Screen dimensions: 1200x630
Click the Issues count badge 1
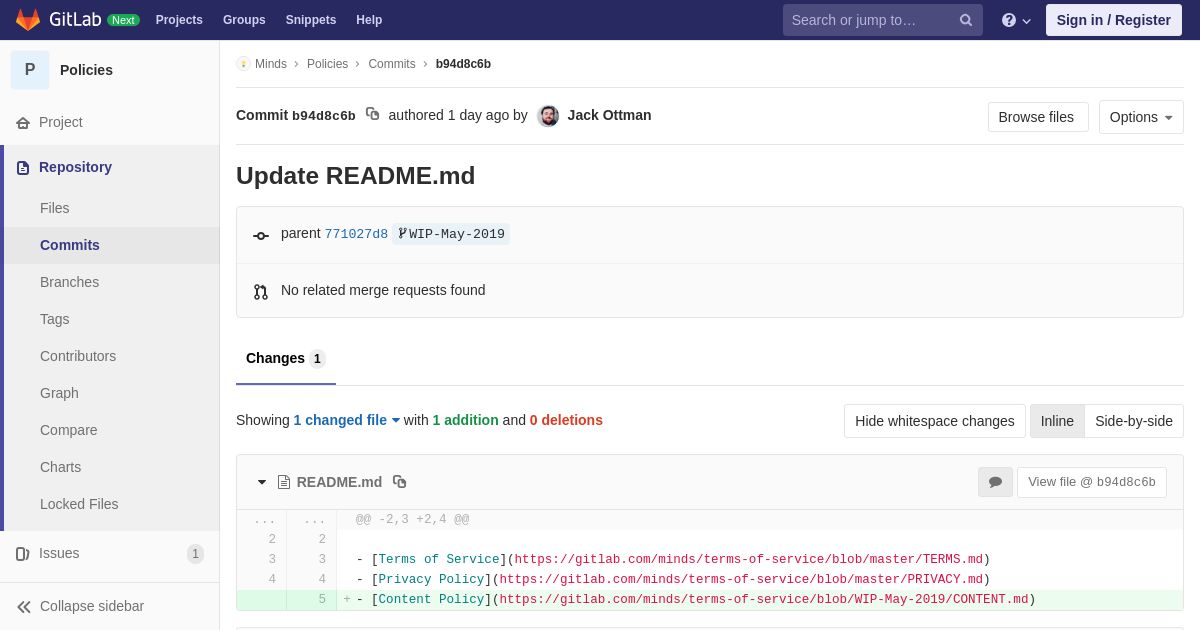(195, 554)
